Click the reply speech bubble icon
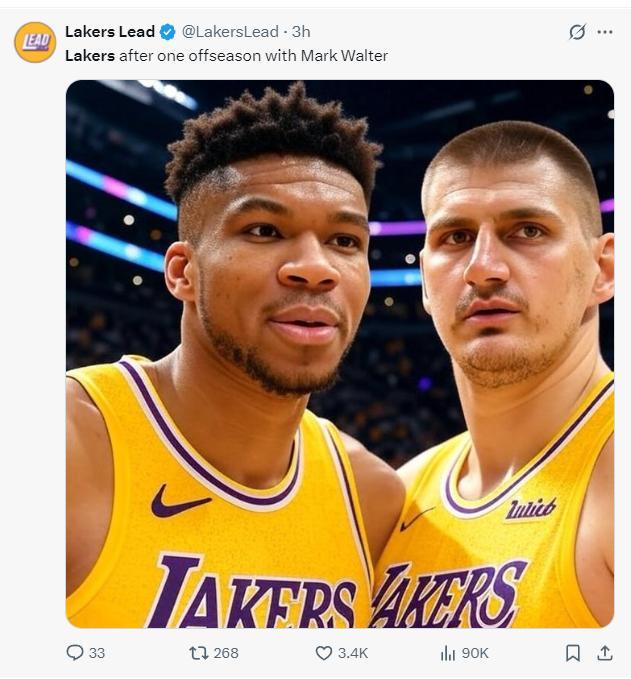This screenshot has height=679, width=631. [x=75, y=653]
